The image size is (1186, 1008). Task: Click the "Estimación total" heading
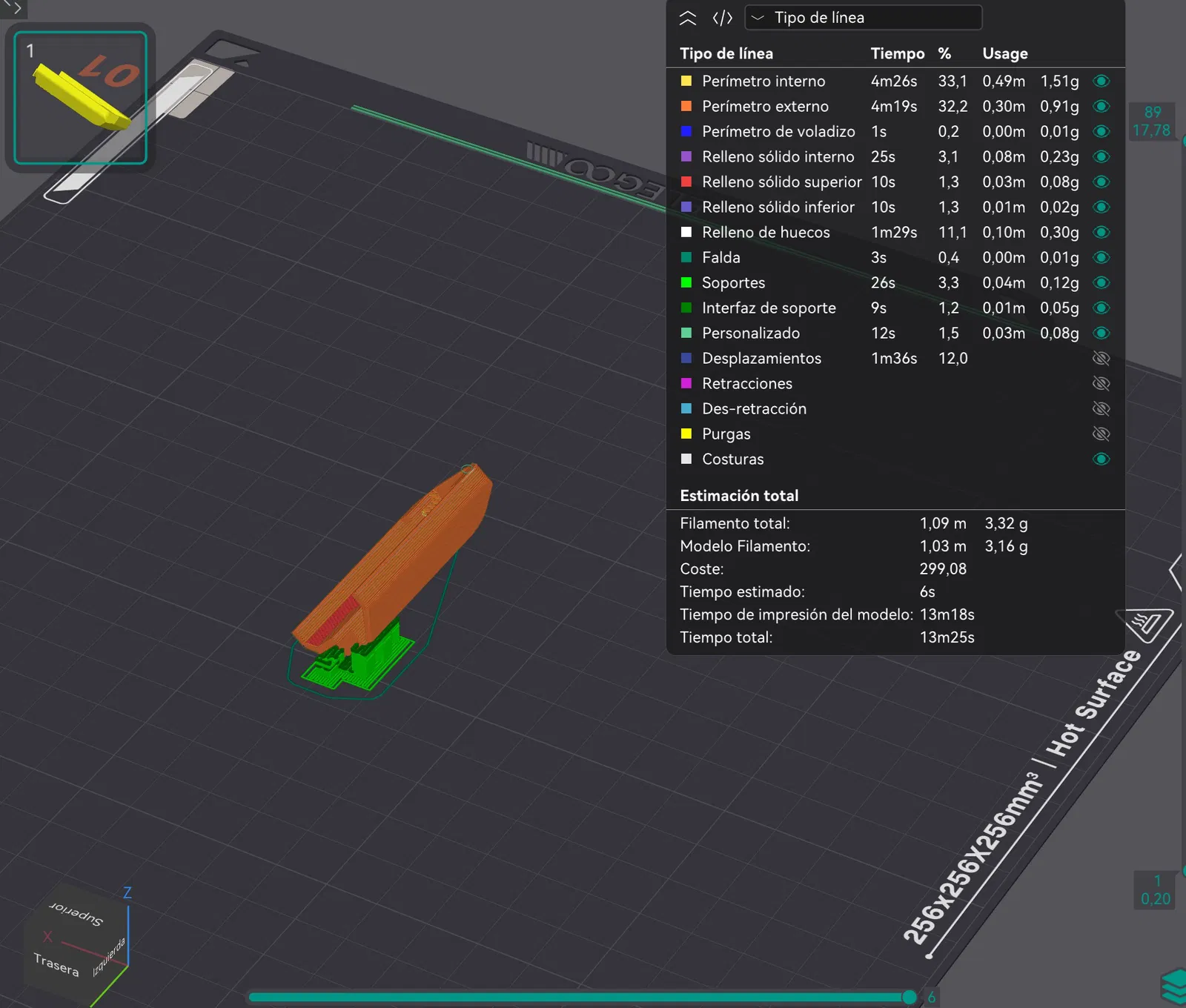(x=739, y=496)
